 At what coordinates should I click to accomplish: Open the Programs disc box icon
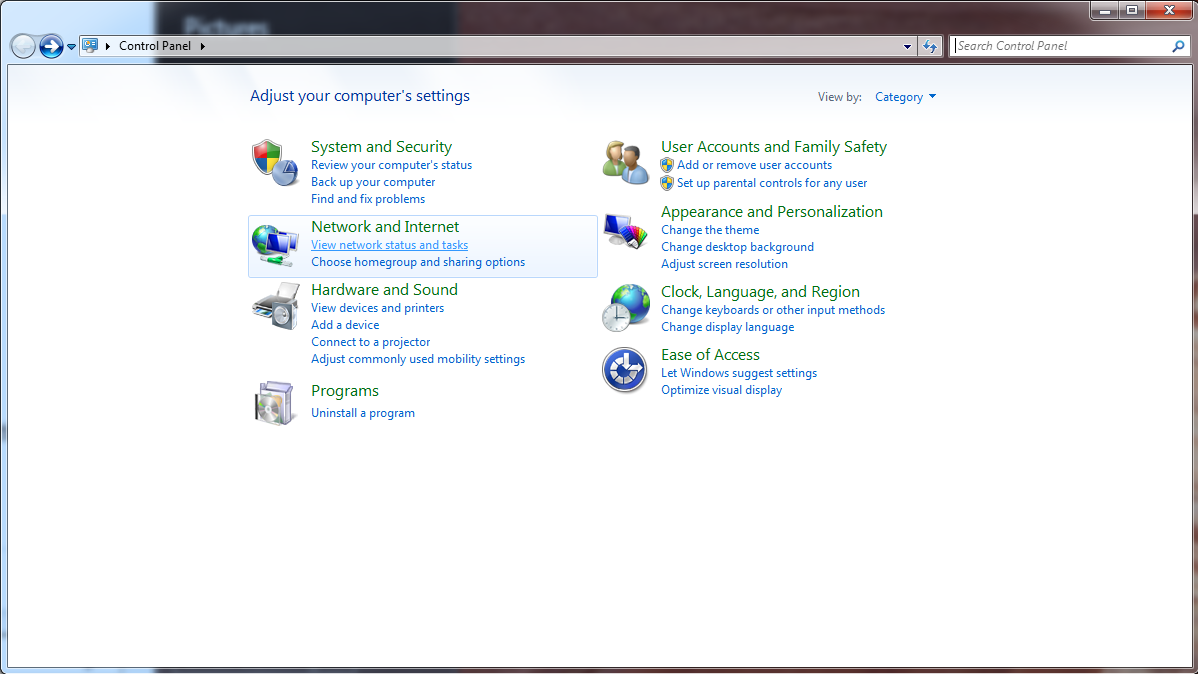coord(274,403)
